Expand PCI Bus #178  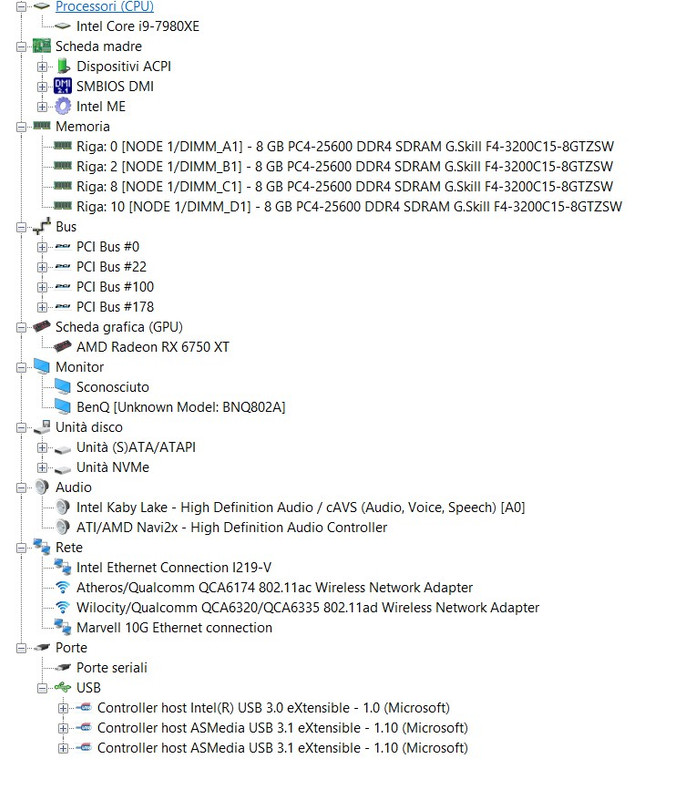(42, 307)
